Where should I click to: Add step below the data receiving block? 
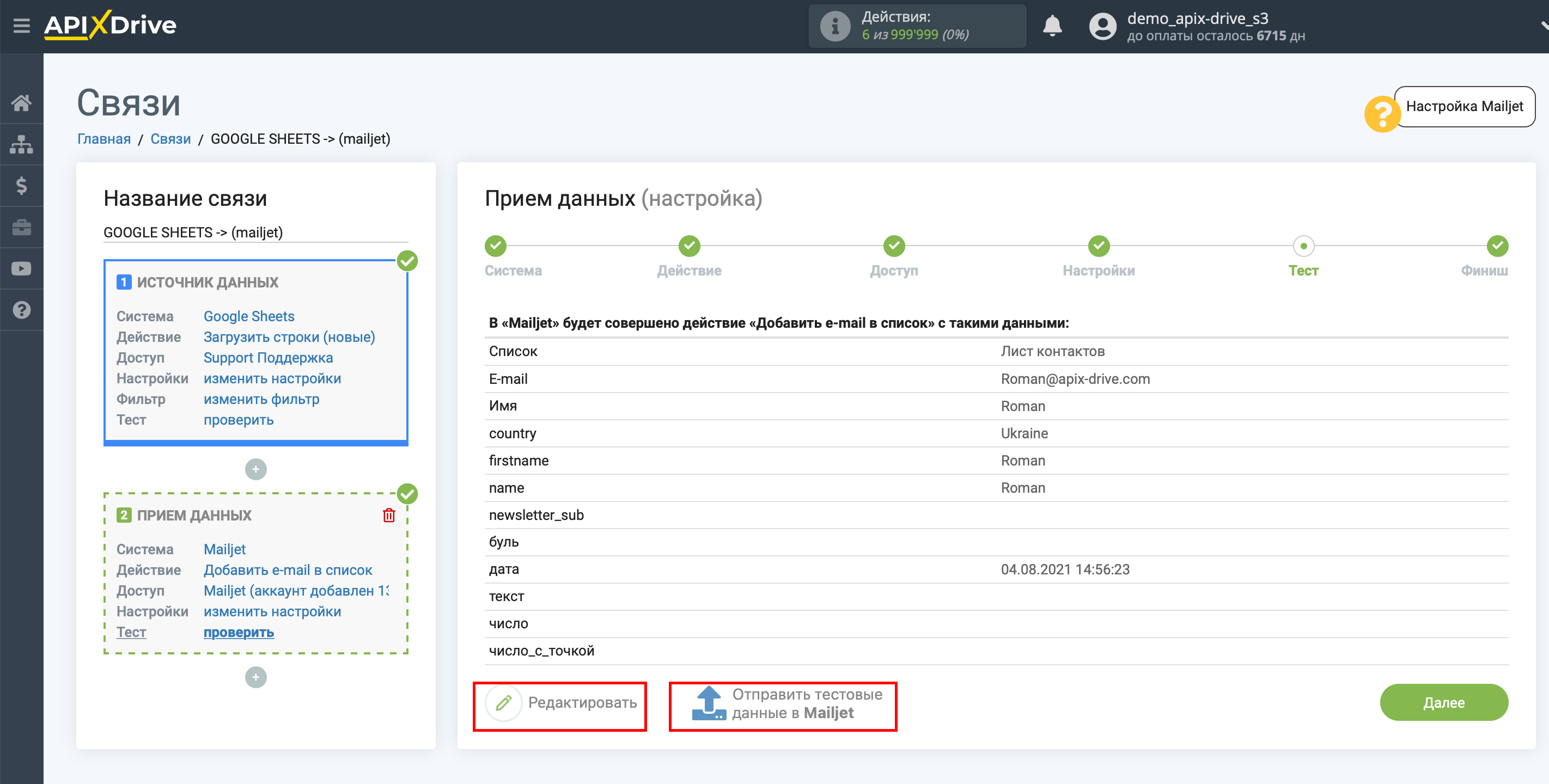pyautogui.click(x=255, y=677)
